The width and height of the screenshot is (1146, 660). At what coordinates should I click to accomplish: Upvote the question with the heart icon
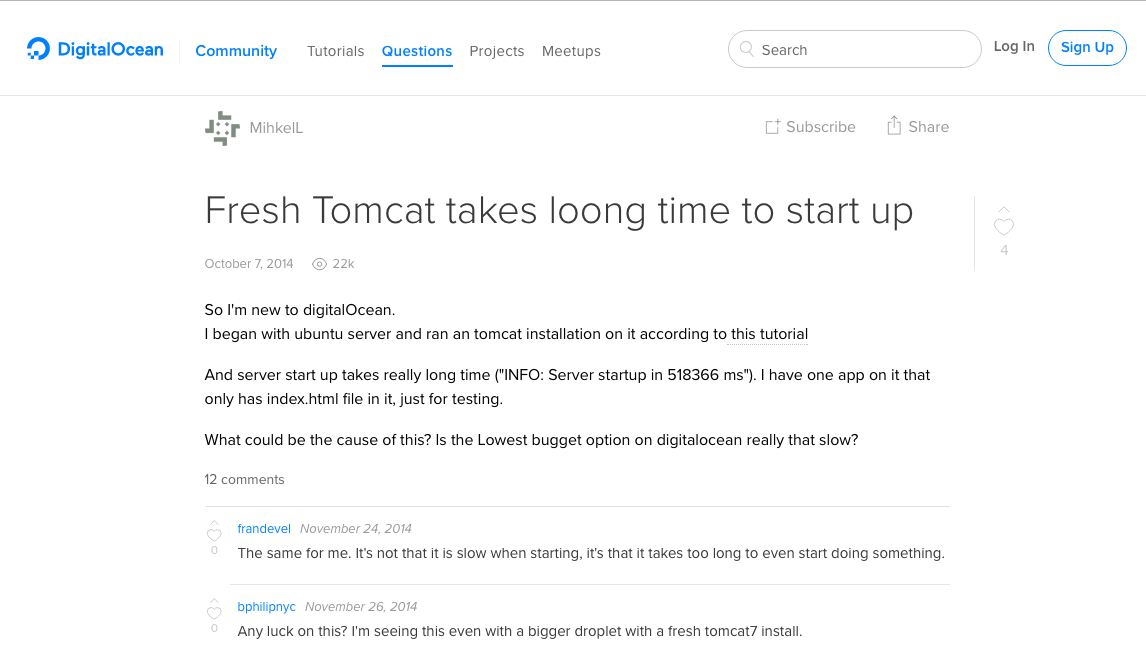pyautogui.click(x=1004, y=227)
